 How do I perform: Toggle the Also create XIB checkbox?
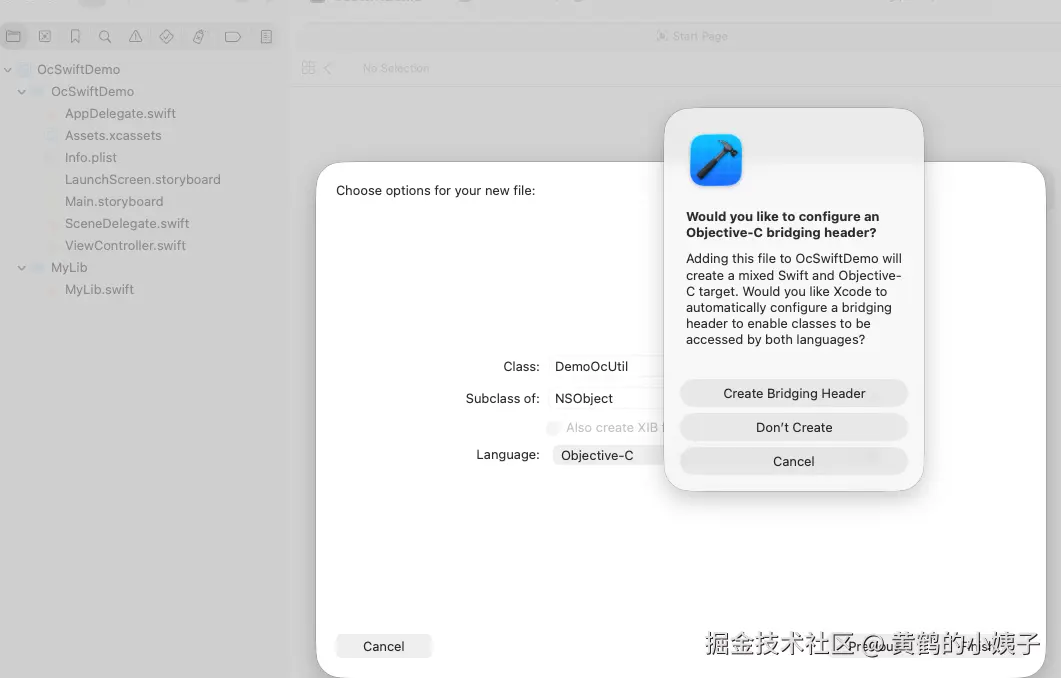pos(554,428)
